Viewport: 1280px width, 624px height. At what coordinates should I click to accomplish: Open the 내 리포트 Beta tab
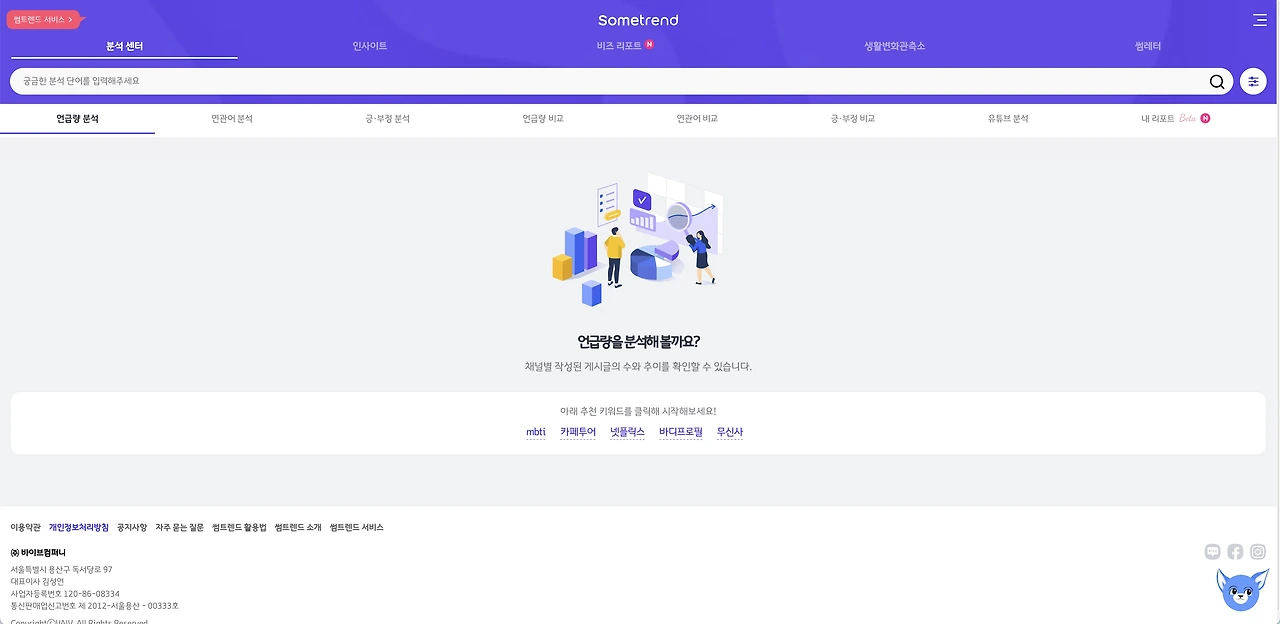pos(1168,117)
